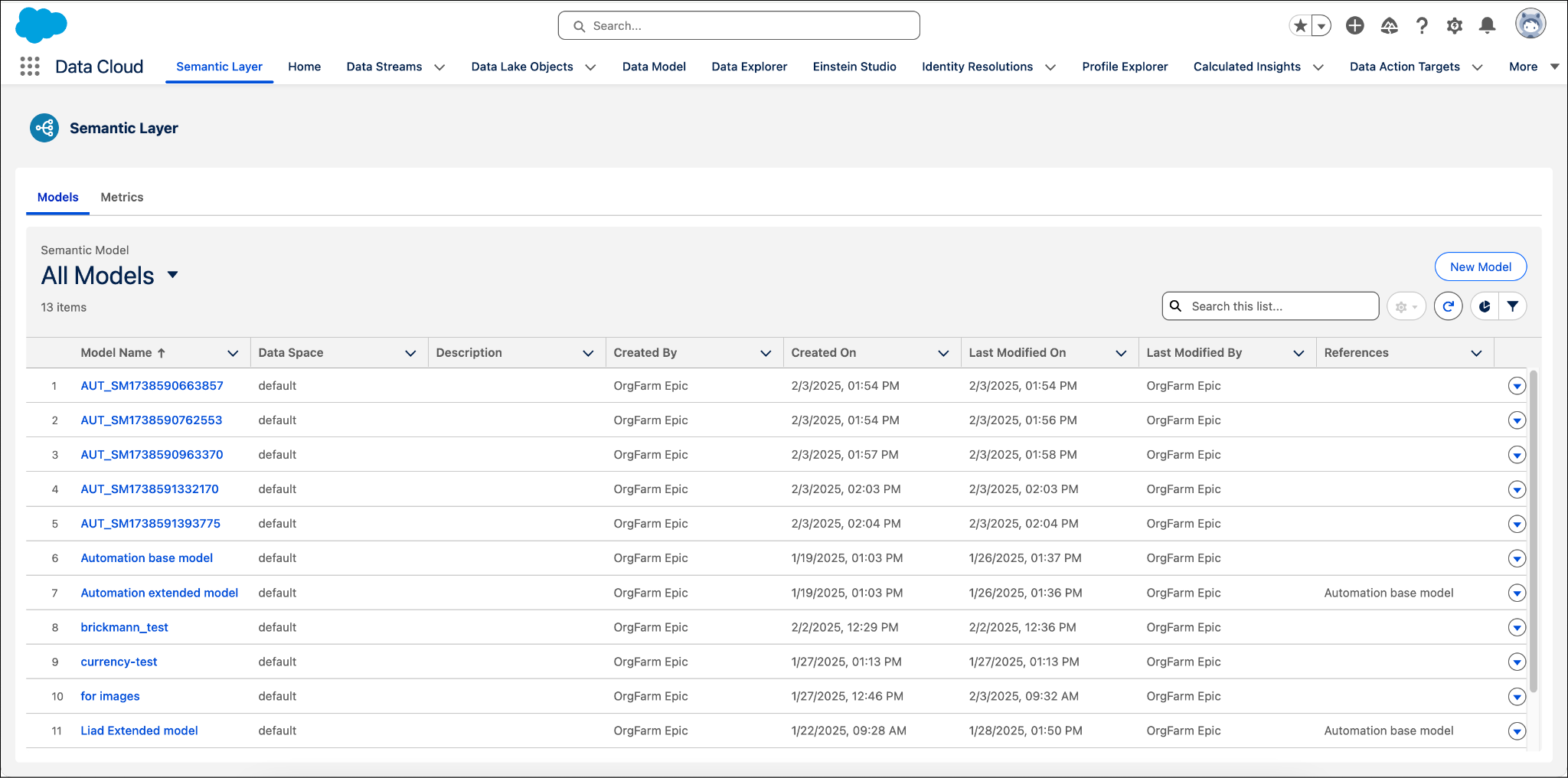Open the user profile avatar
This screenshot has width=1568, height=778.
tap(1530, 24)
